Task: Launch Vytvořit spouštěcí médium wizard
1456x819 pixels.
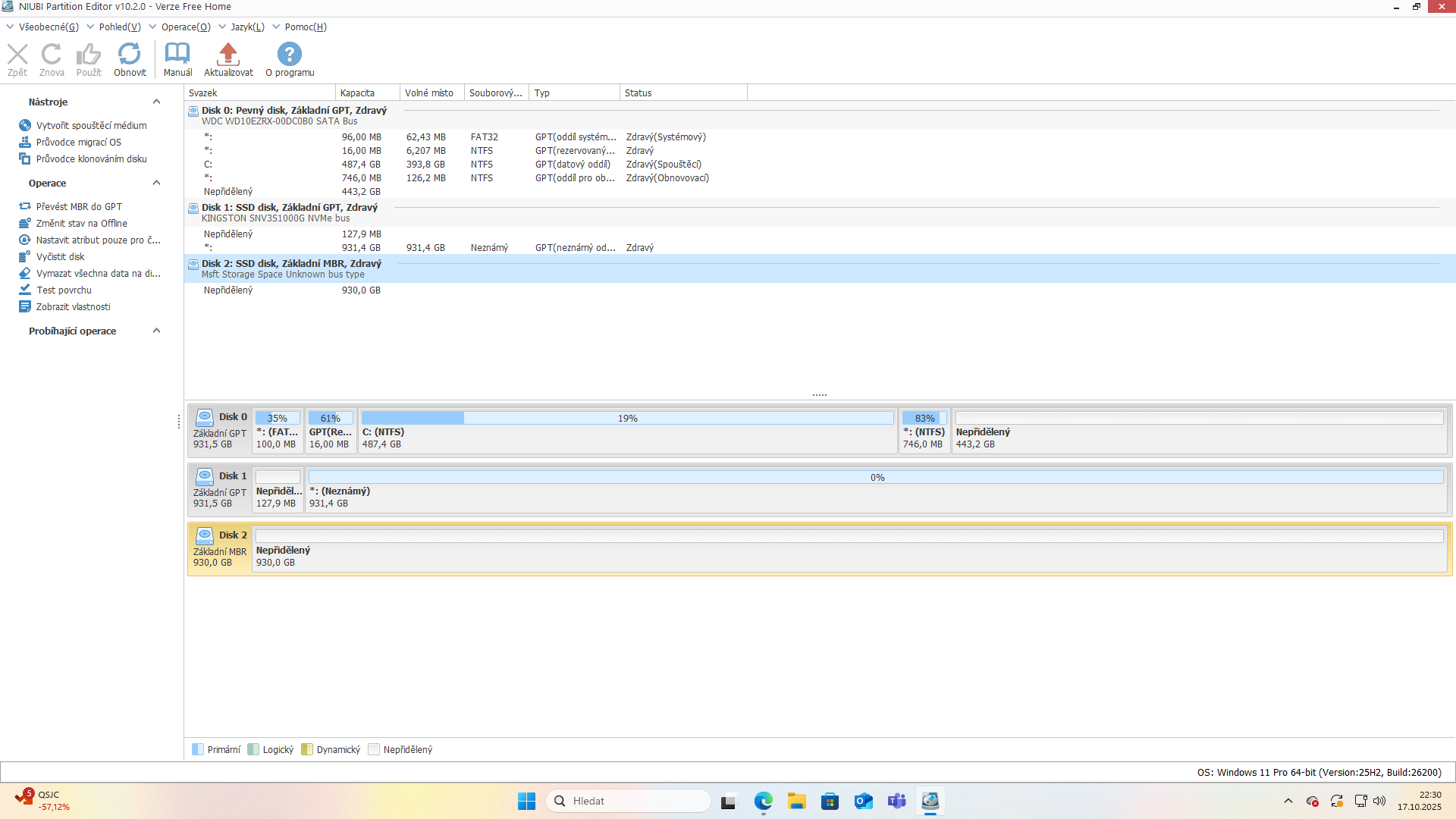Action: point(91,126)
